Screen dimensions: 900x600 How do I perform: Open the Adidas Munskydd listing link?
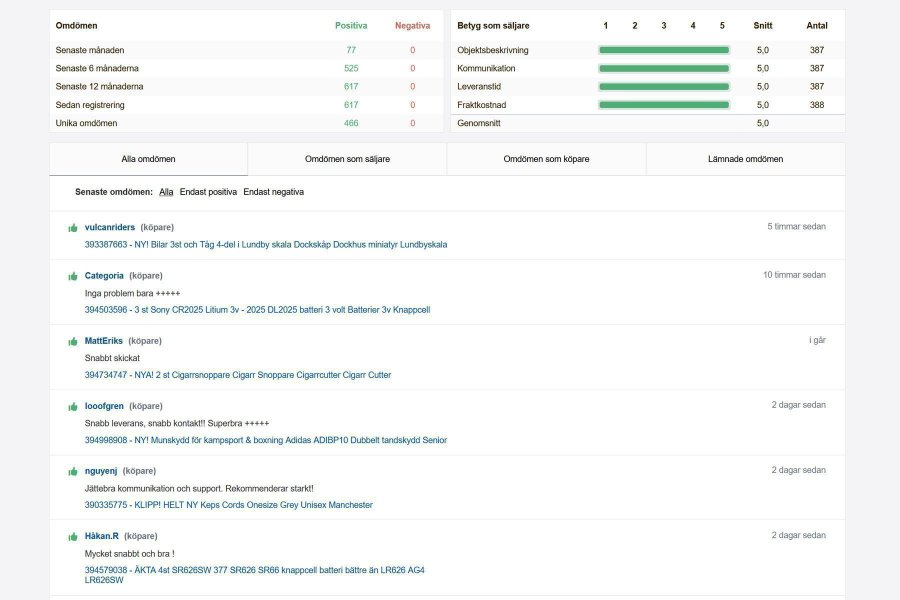[266, 440]
